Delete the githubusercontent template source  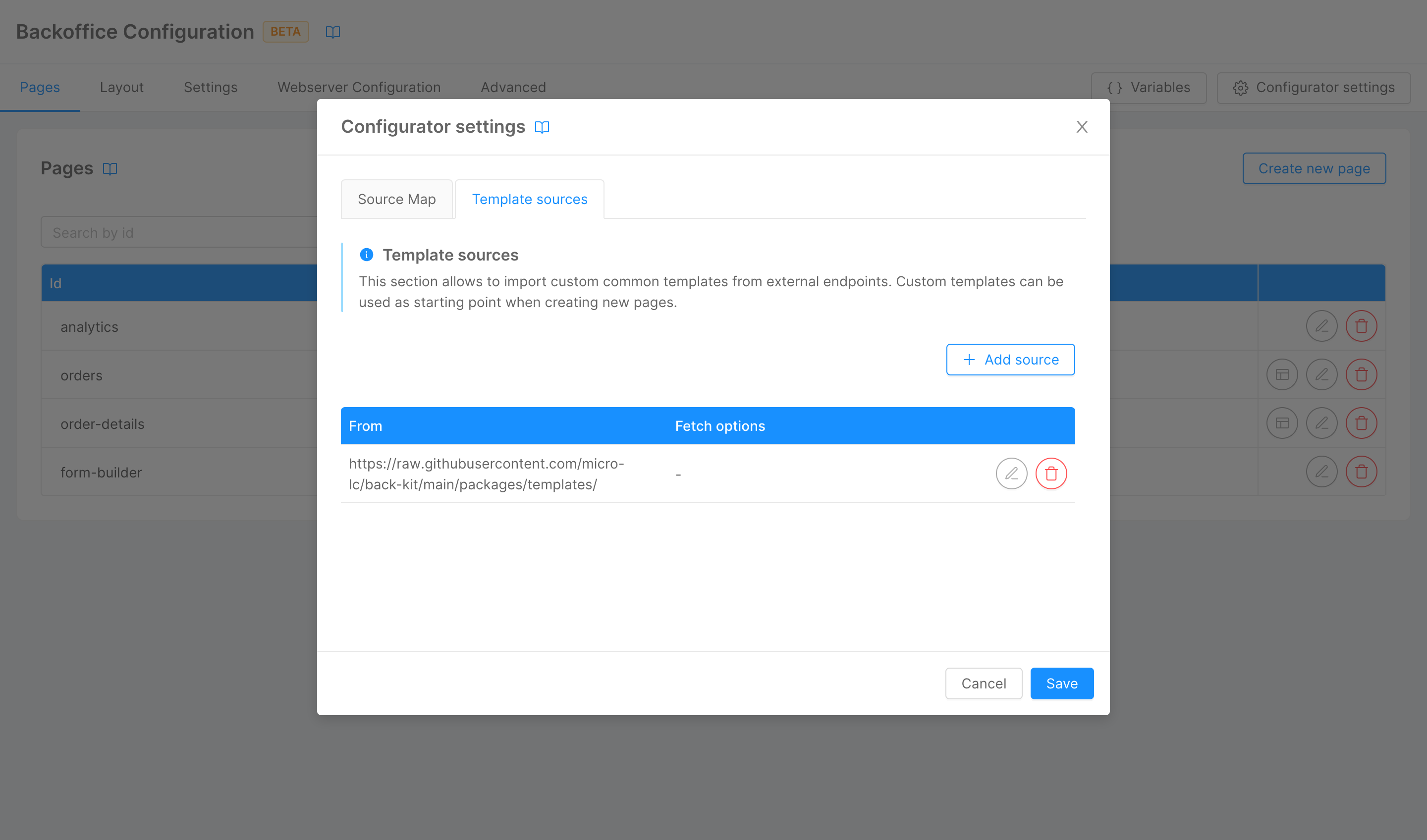1051,474
